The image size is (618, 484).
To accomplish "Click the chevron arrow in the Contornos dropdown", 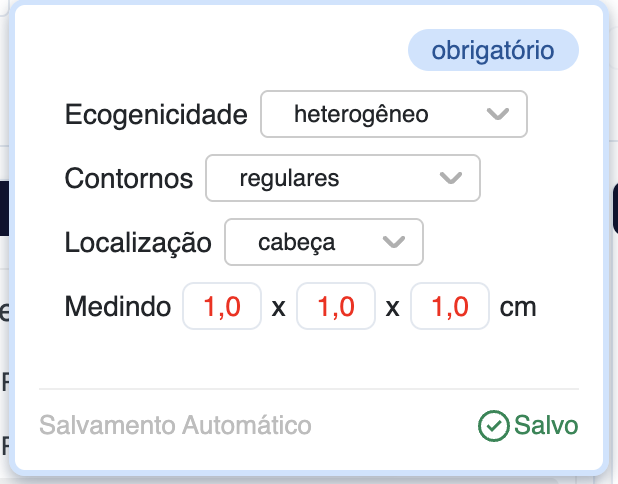I will point(452,179).
